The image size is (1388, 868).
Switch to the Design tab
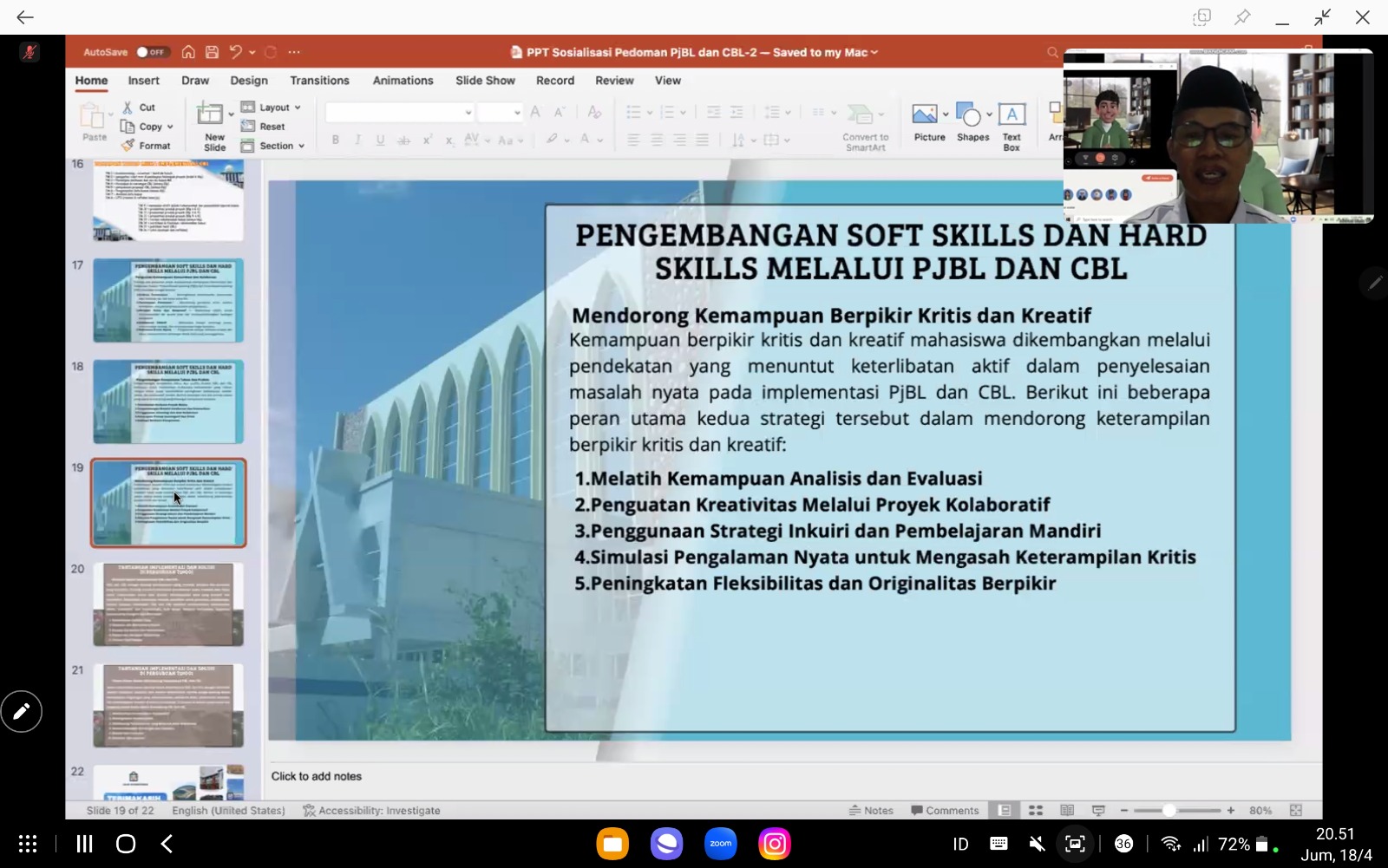(x=249, y=81)
